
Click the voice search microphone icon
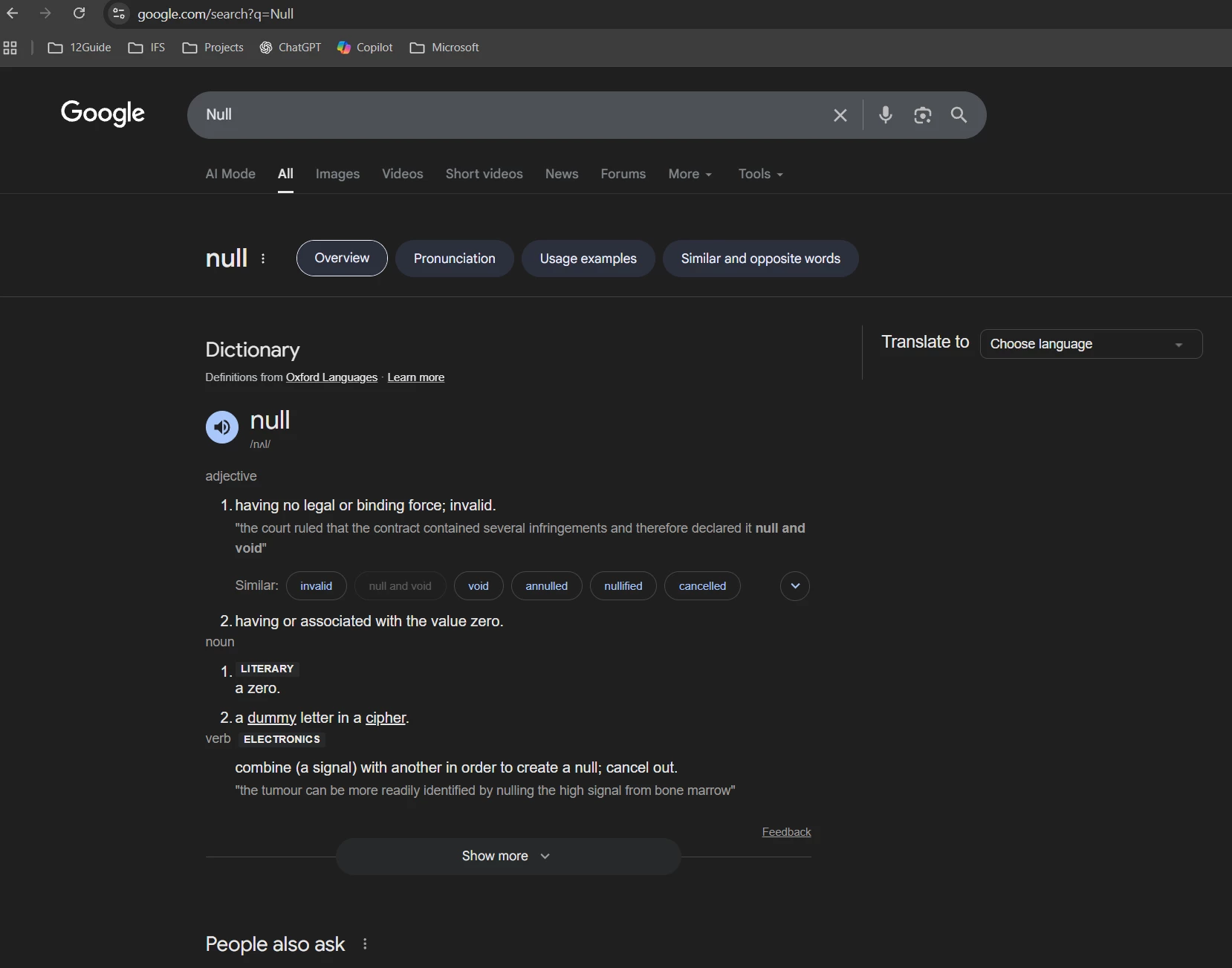885,115
